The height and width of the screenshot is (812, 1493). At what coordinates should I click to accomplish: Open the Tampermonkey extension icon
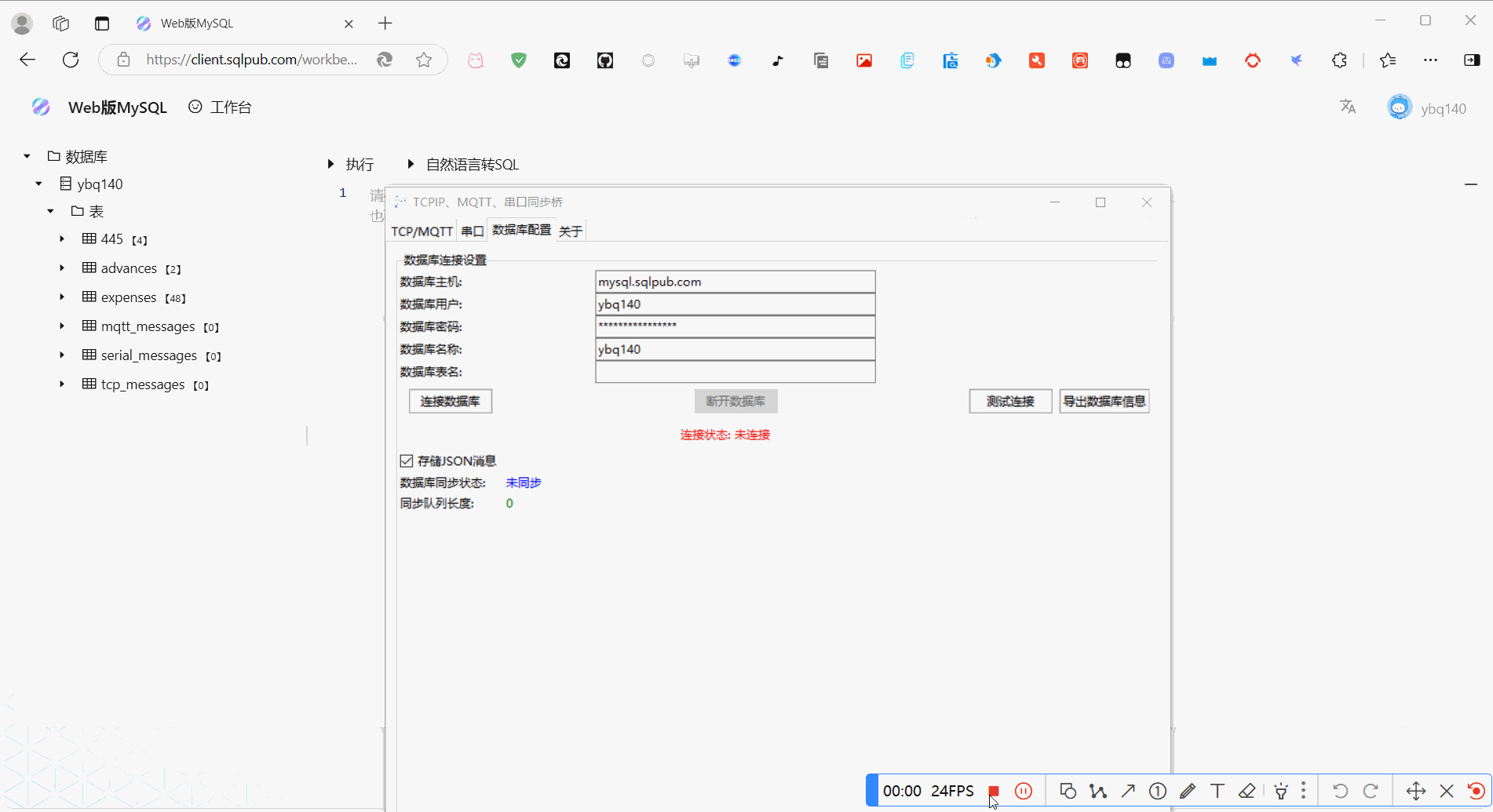click(1123, 60)
